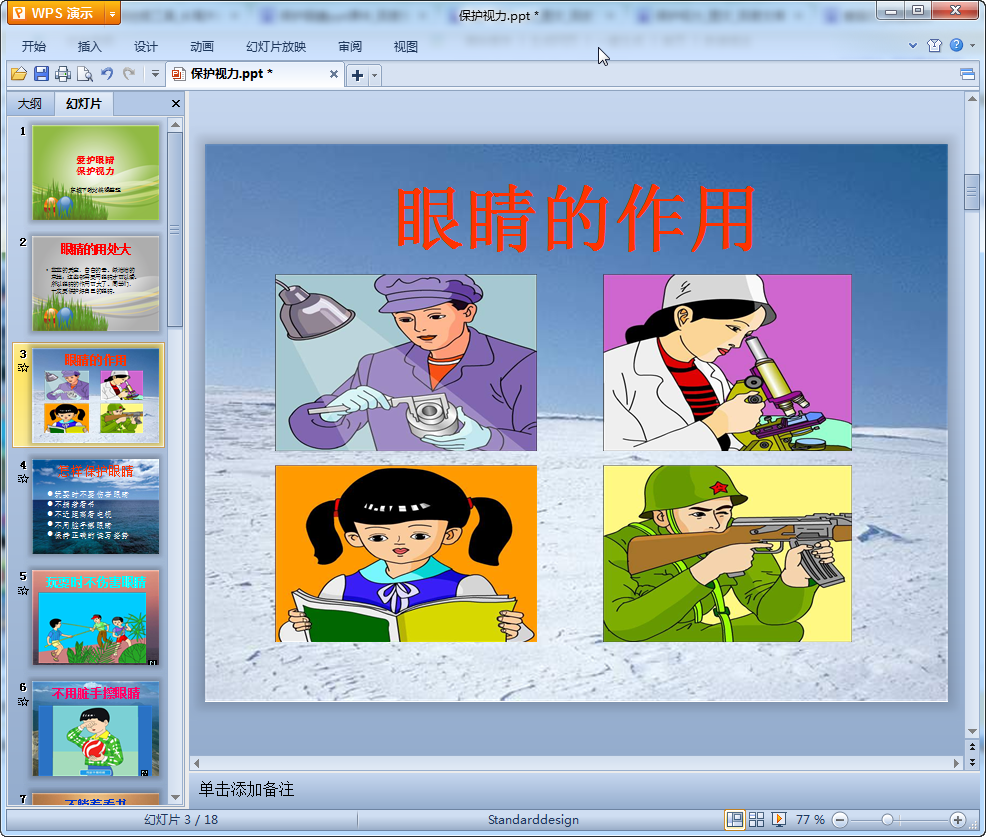986x837 pixels.
Task: Close the slide thumbnail pane
Action: pos(176,104)
